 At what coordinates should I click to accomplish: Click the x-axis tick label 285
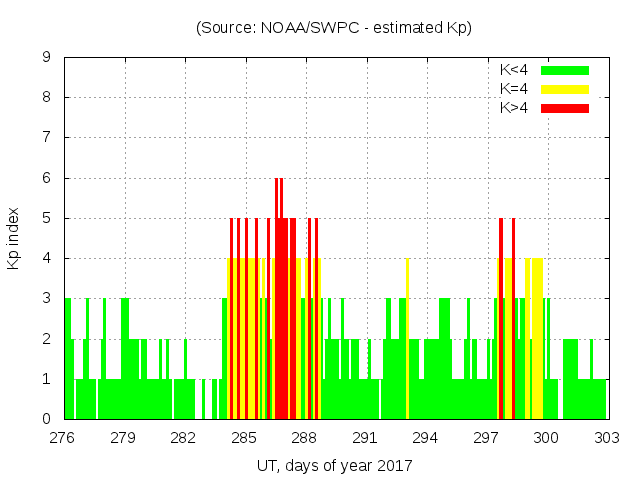pos(243,438)
